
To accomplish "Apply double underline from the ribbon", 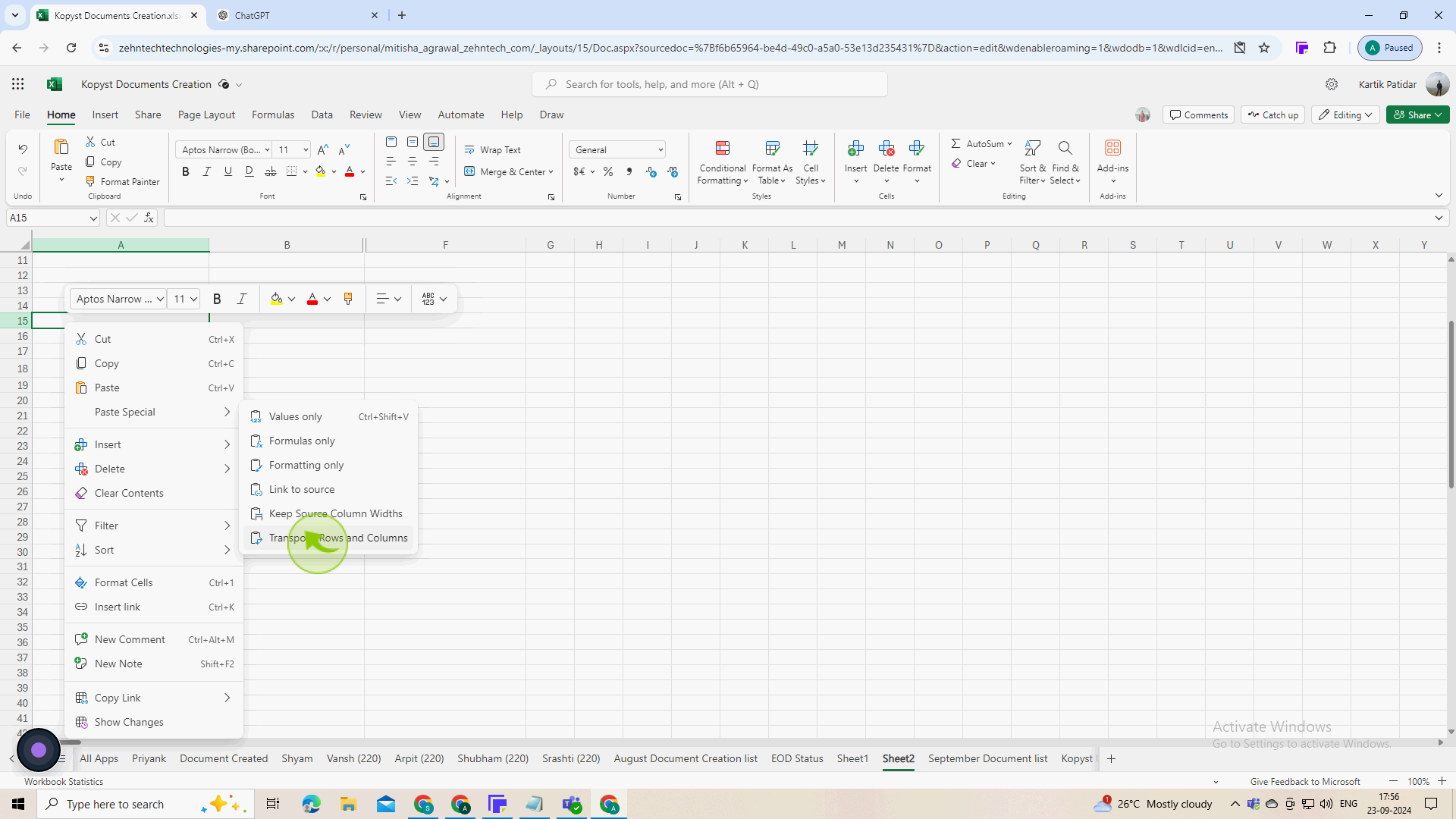I will tap(249, 171).
